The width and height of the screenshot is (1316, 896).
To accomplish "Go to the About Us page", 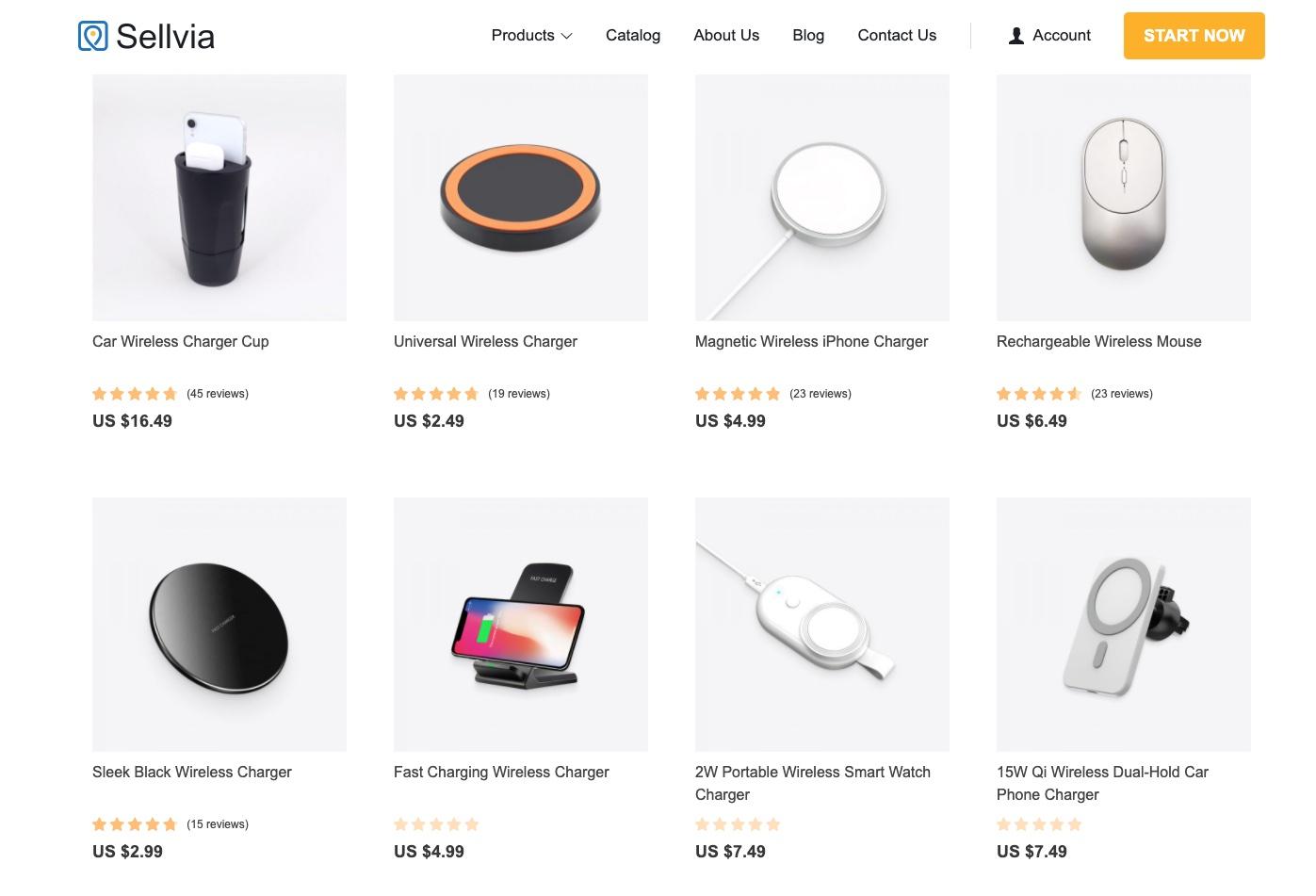I will point(726,35).
